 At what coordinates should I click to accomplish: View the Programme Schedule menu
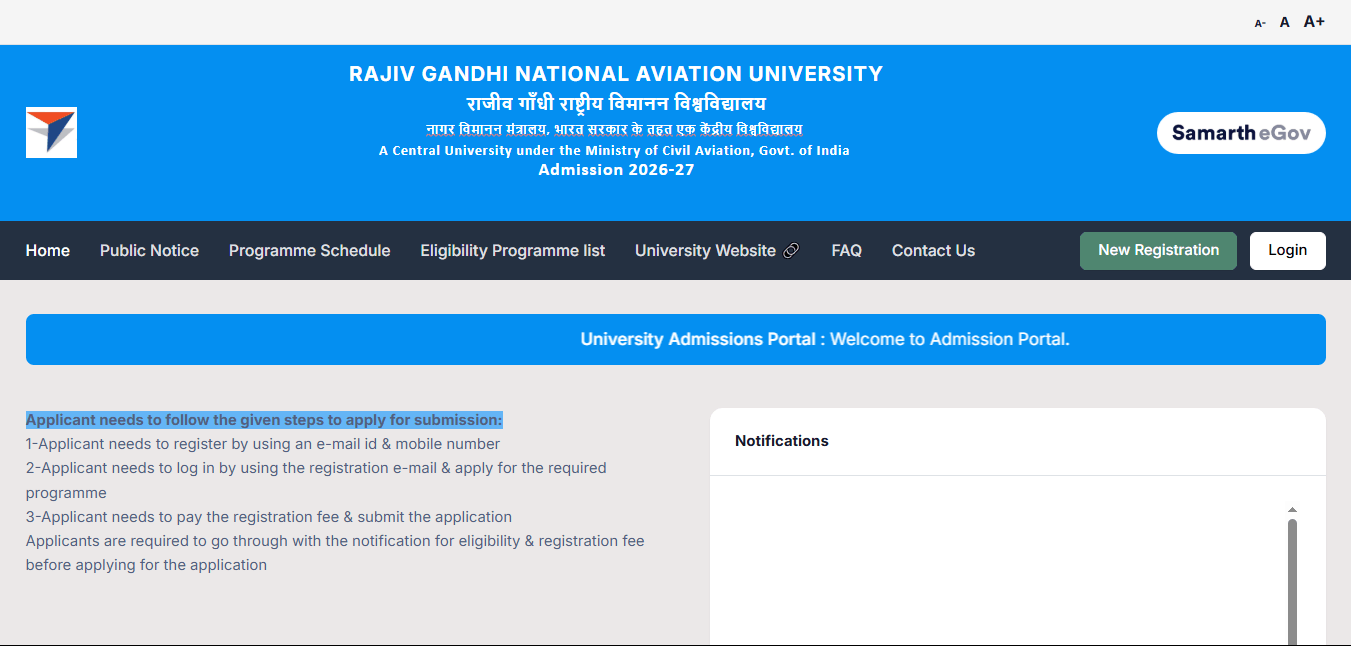tap(309, 251)
